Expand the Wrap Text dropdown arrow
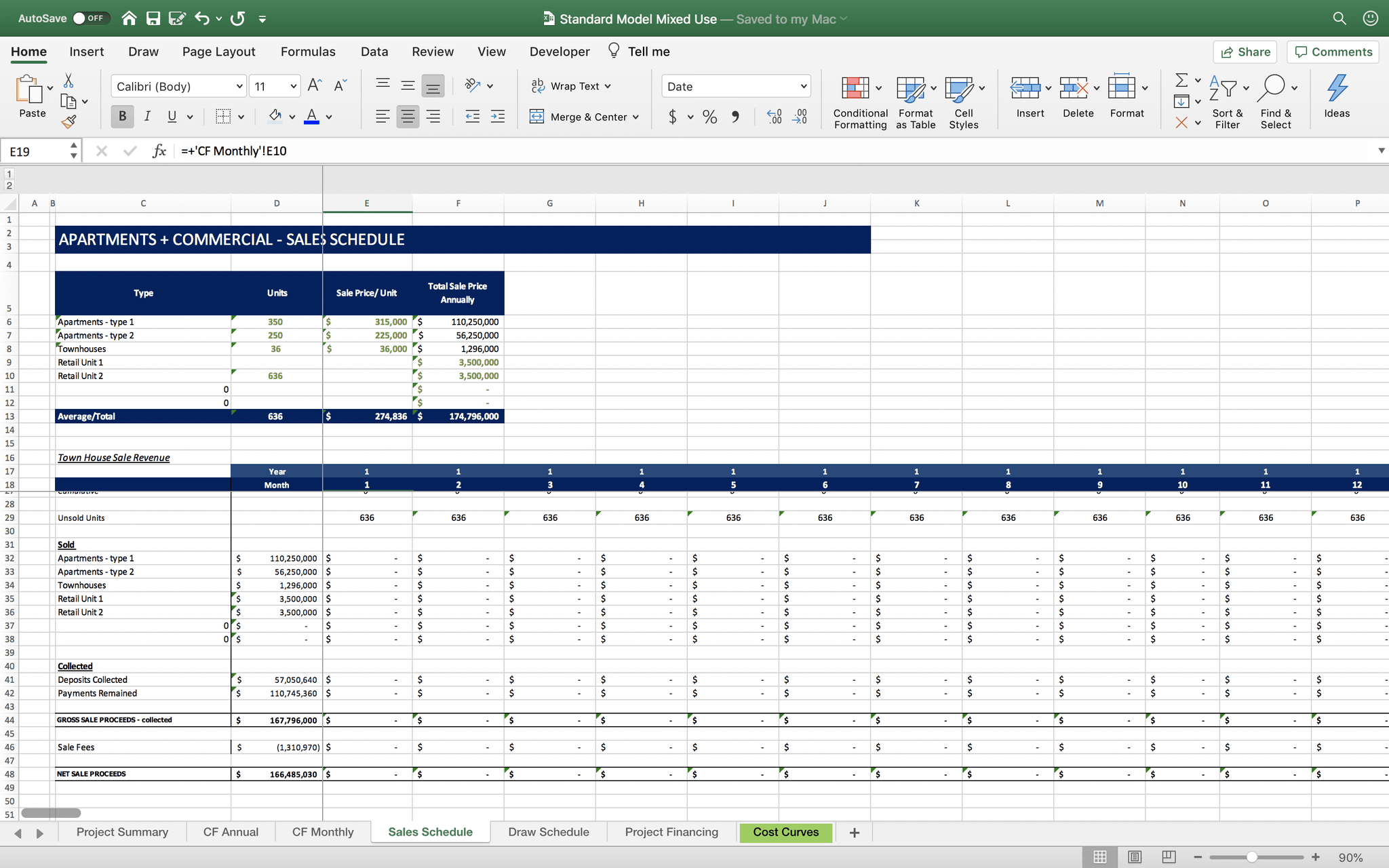1389x868 pixels. point(608,86)
